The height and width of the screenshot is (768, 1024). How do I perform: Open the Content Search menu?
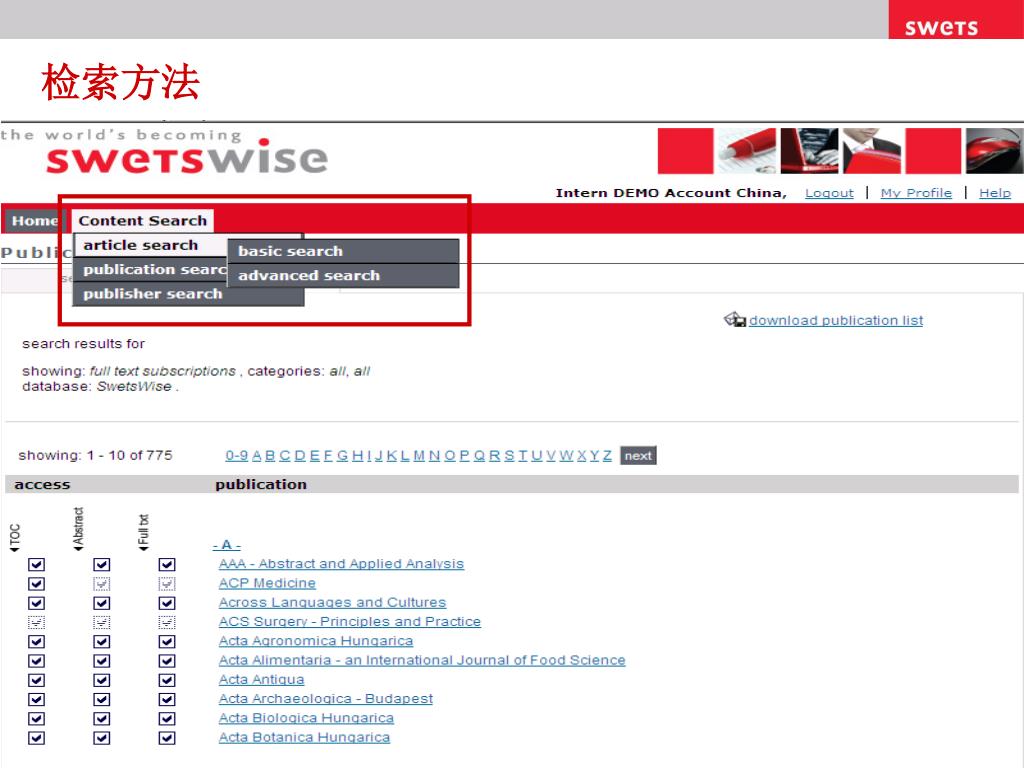point(142,221)
